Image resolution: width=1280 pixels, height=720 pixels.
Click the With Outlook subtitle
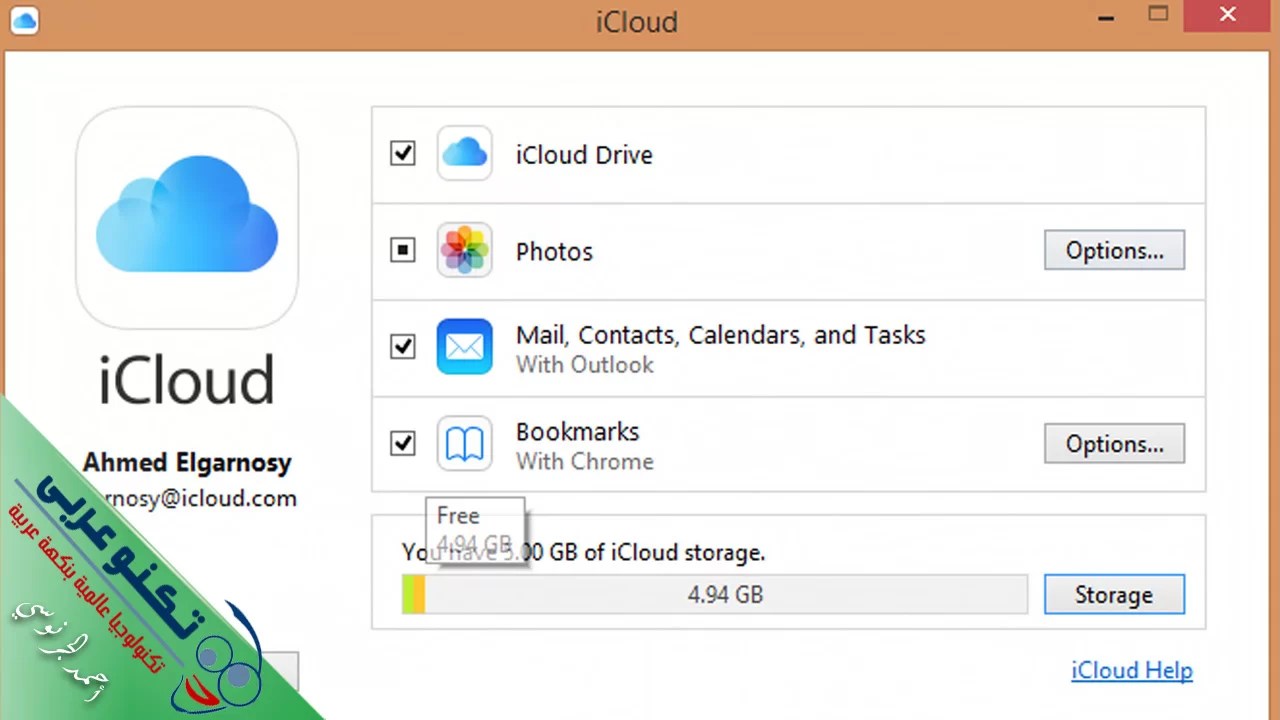pos(585,365)
